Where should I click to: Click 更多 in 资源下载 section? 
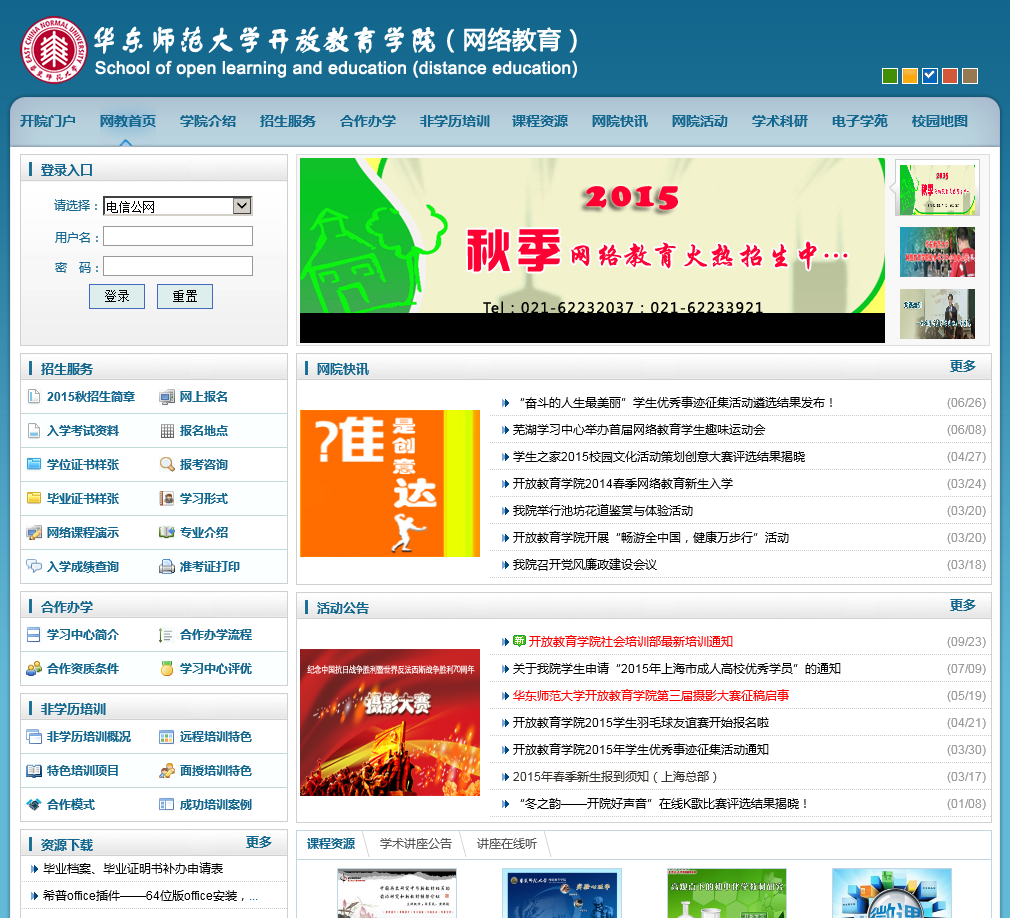(x=258, y=842)
